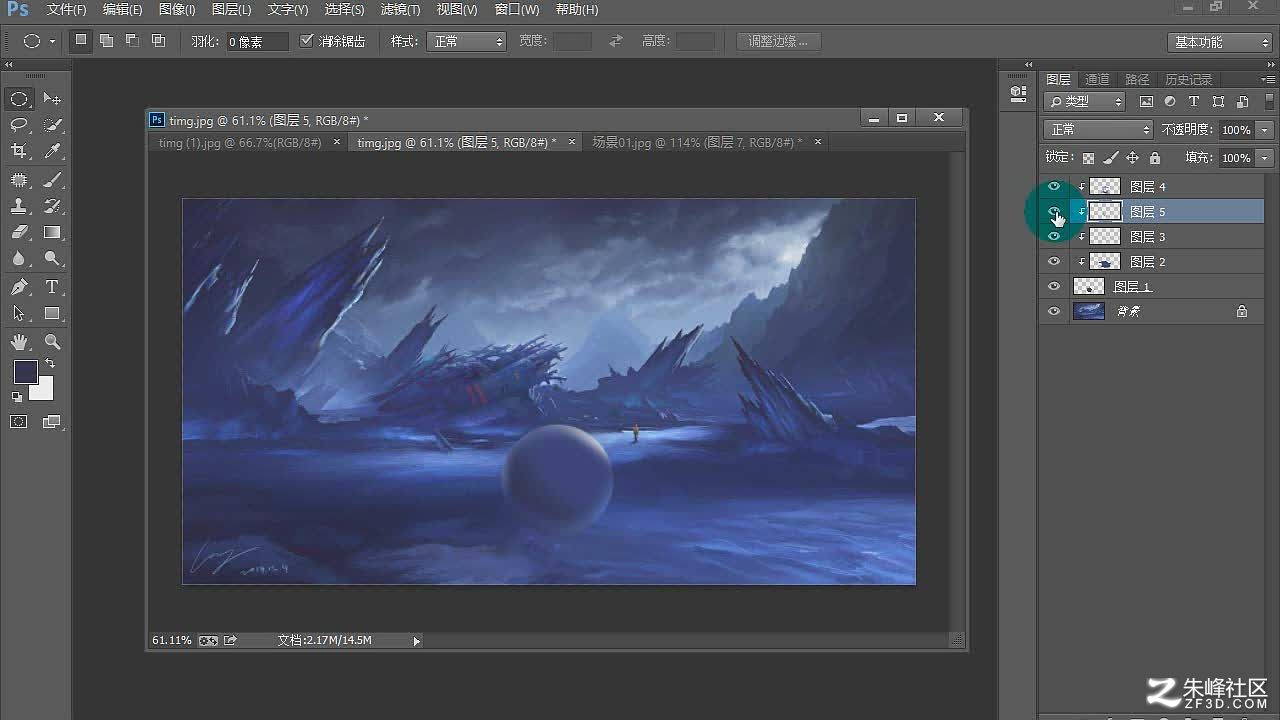This screenshot has height=720, width=1280.
Task: Filter layers by type (T) layers
Action: coord(1194,102)
